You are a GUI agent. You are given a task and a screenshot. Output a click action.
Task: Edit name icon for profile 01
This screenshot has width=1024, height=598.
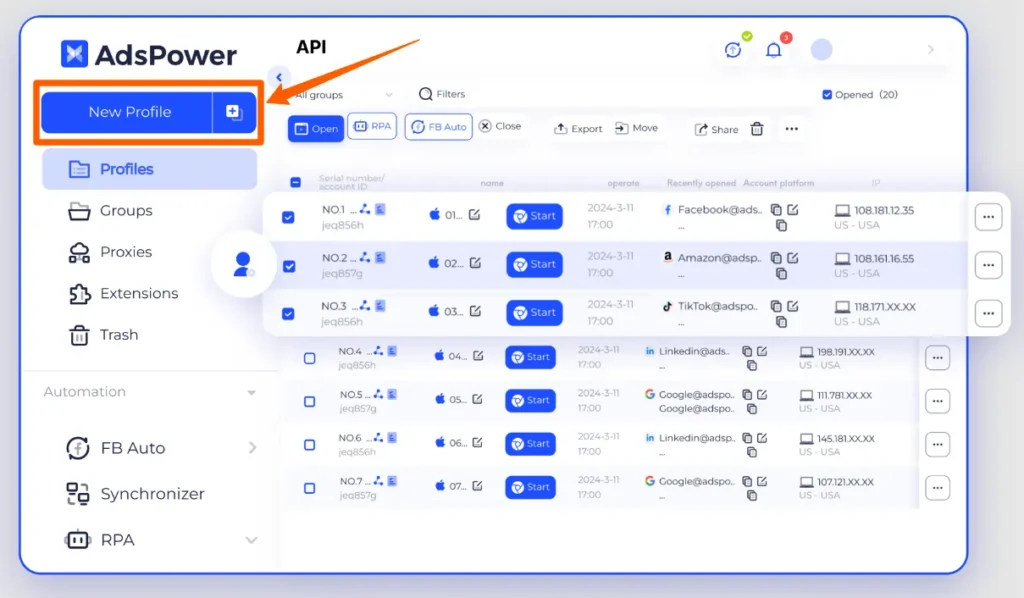click(475, 214)
